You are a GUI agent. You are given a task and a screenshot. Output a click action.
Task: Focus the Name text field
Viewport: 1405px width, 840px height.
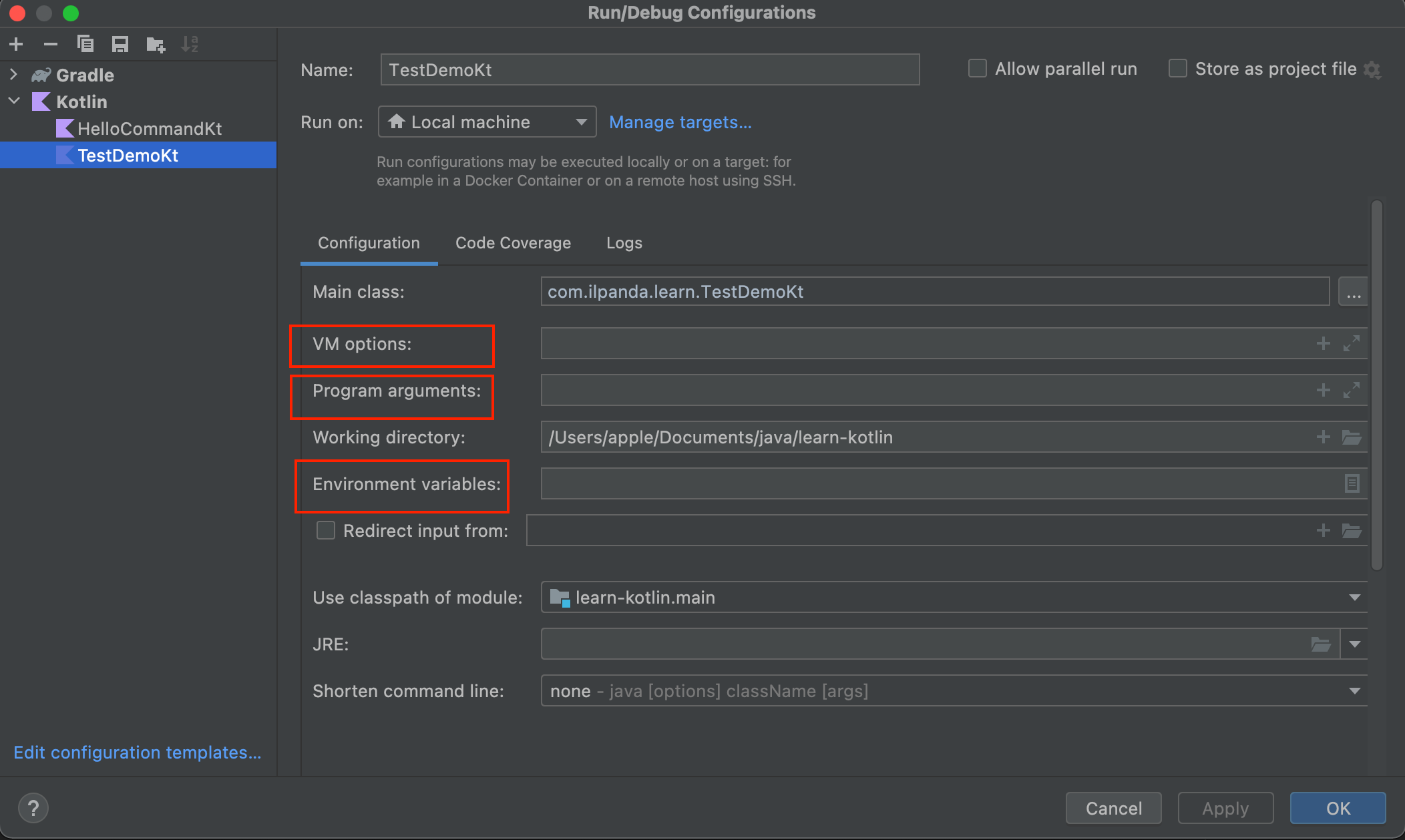pyautogui.click(x=650, y=69)
